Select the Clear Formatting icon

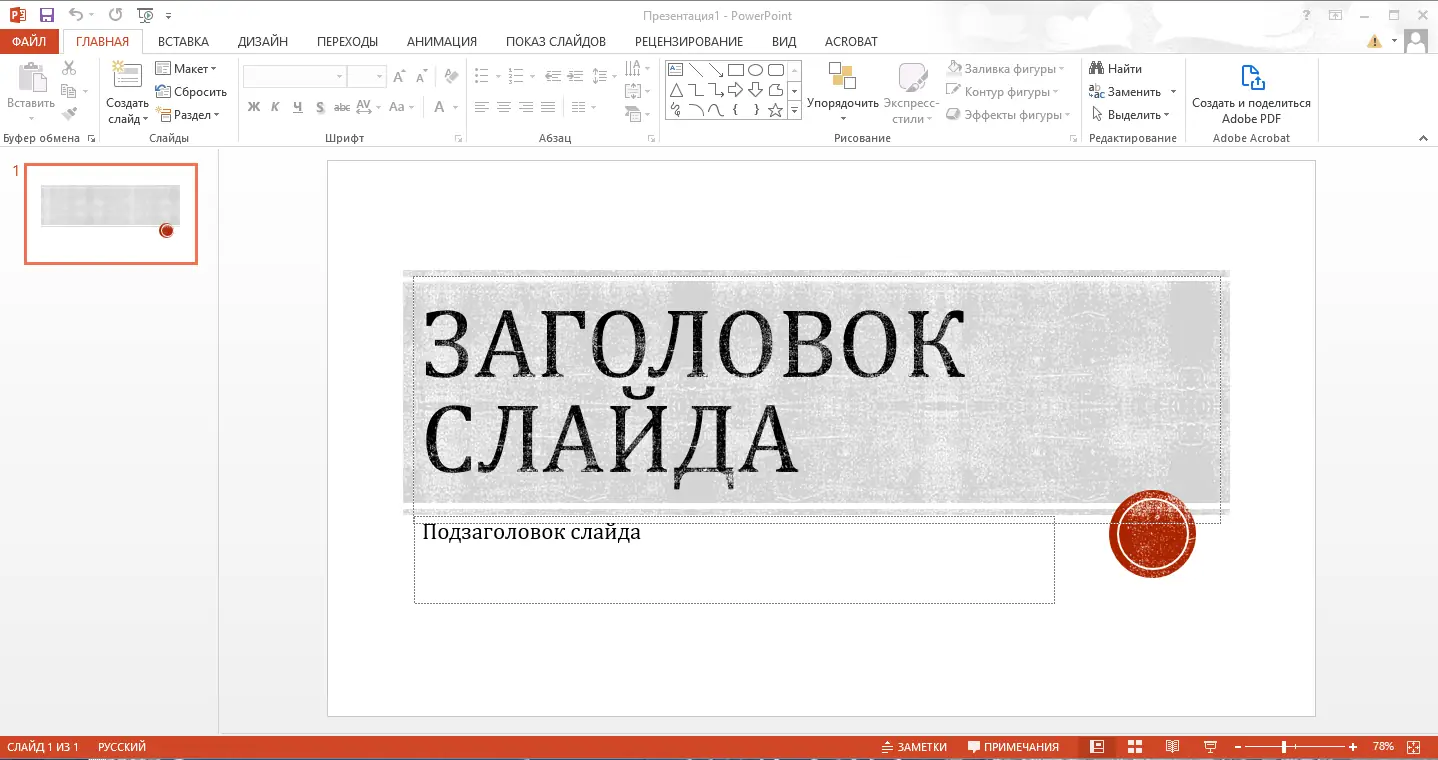click(450, 77)
